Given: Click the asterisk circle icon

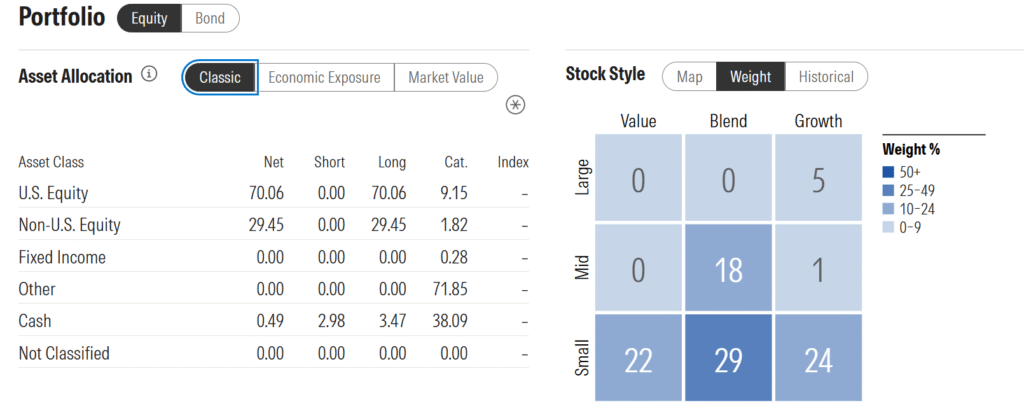Looking at the screenshot, I should click(516, 105).
